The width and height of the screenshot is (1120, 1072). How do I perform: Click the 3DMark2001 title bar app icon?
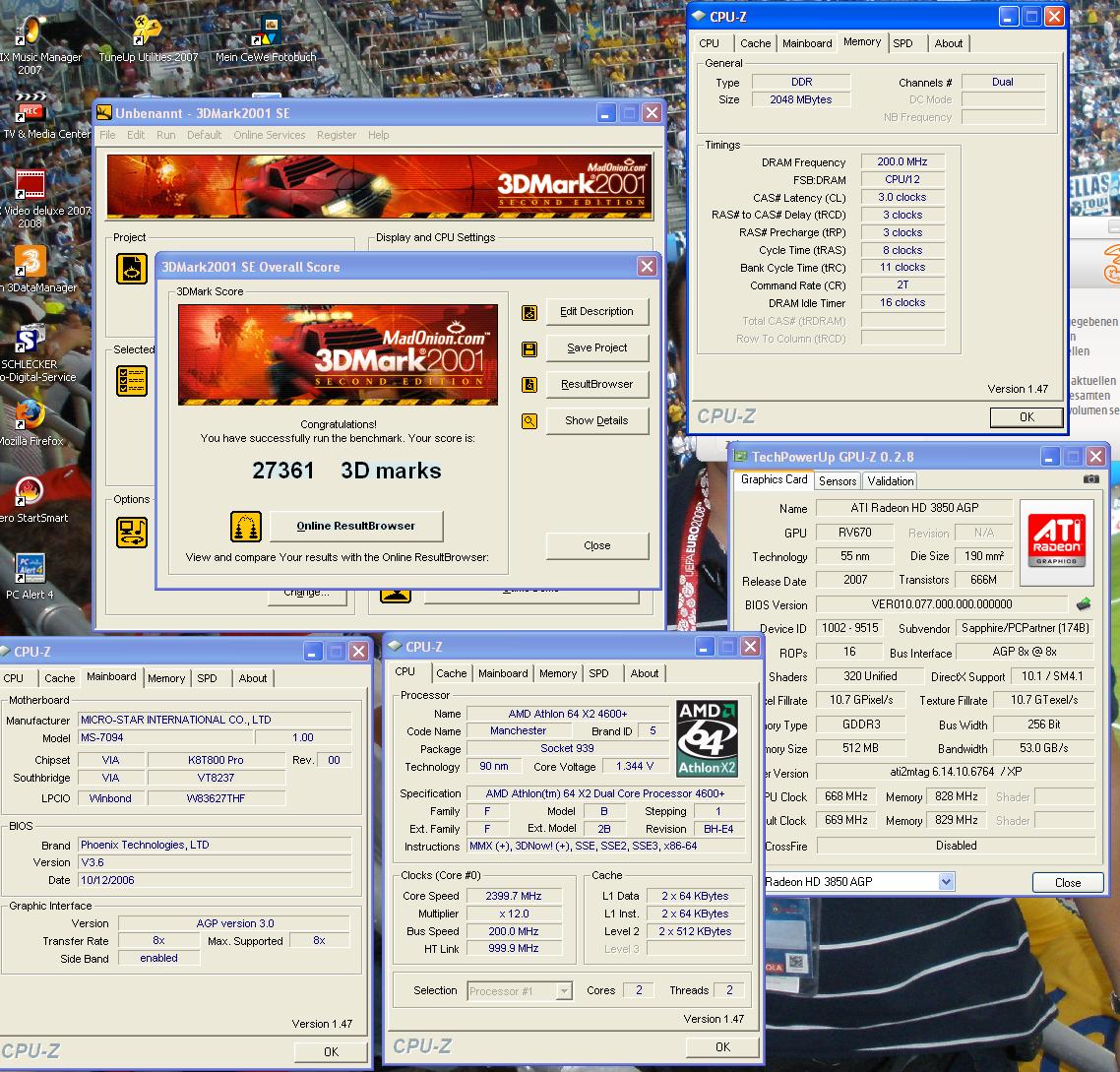pyautogui.click(x=104, y=113)
